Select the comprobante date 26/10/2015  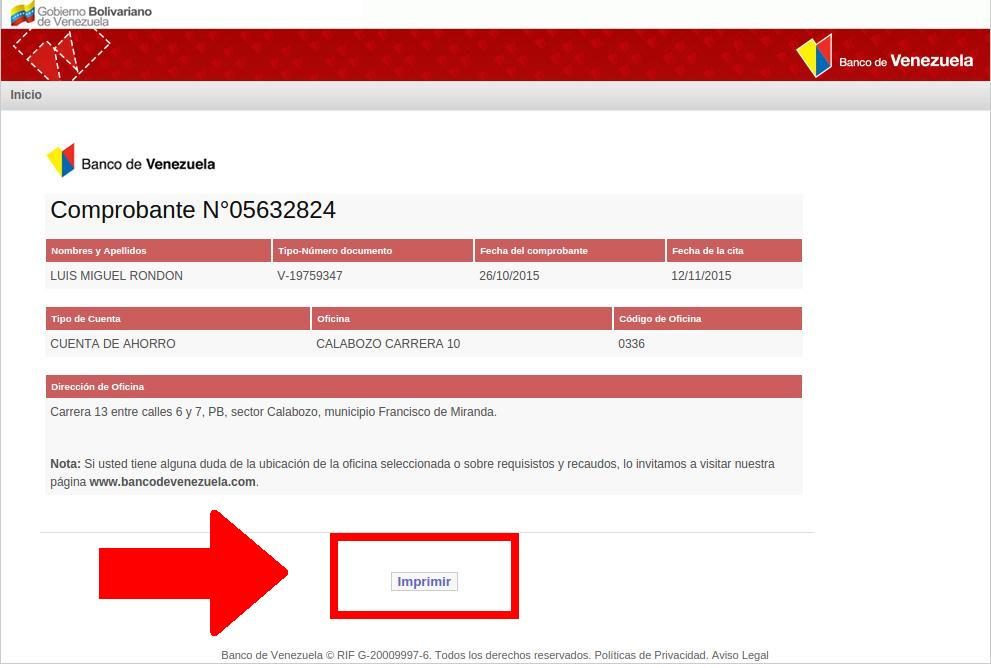coord(509,276)
